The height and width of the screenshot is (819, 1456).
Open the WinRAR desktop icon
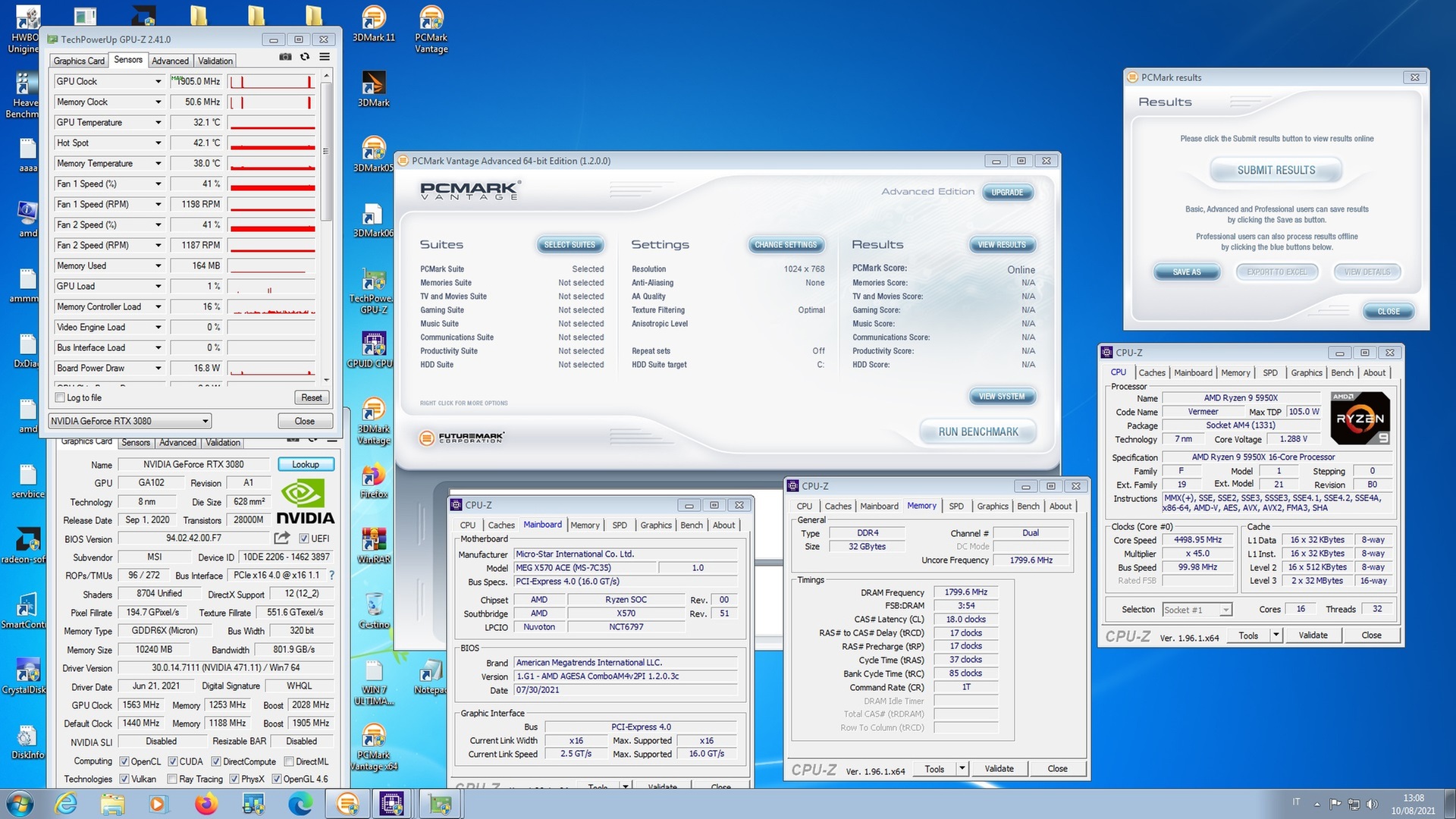(x=373, y=546)
